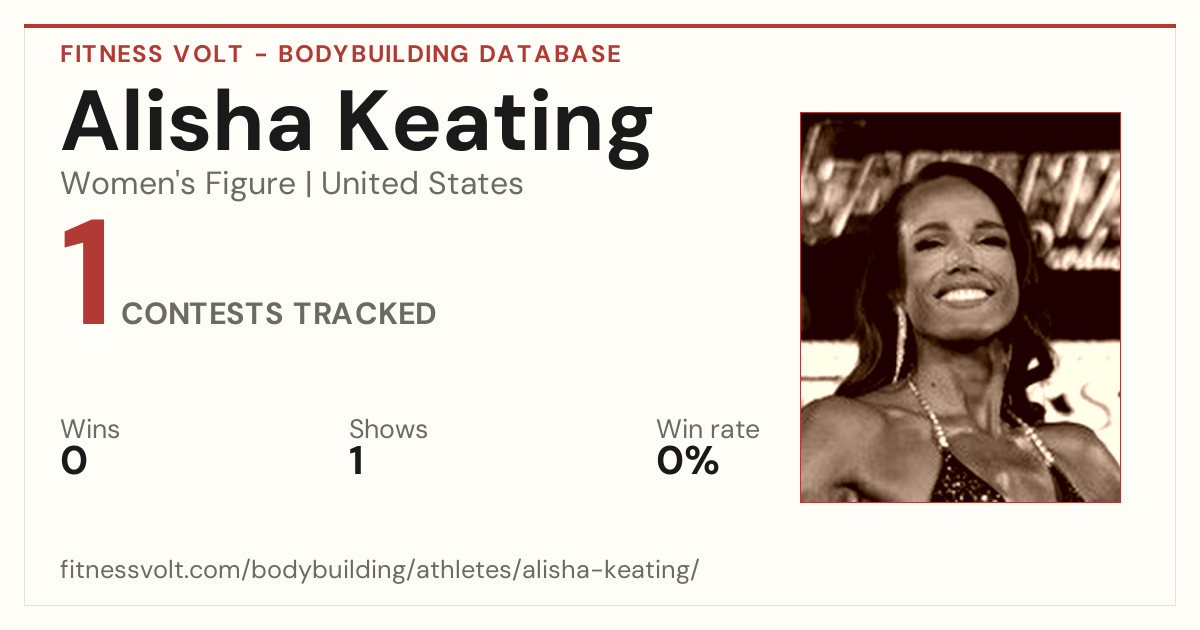Image resolution: width=1200 pixels, height=630 pixels.
Task: Click the word TRACKED beside the number
Action: click(x=364, y=314)
